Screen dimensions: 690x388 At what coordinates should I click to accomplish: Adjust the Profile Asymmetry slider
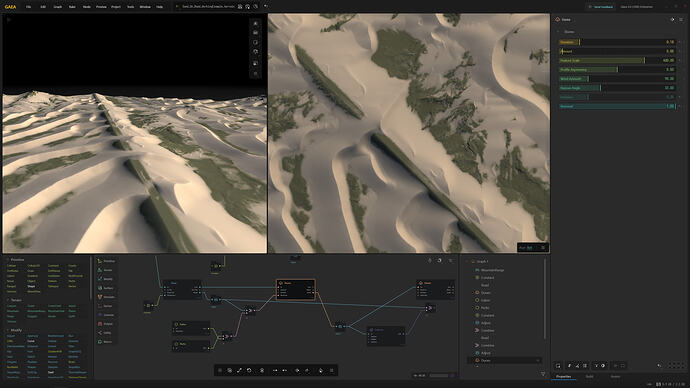pos(617,70)
